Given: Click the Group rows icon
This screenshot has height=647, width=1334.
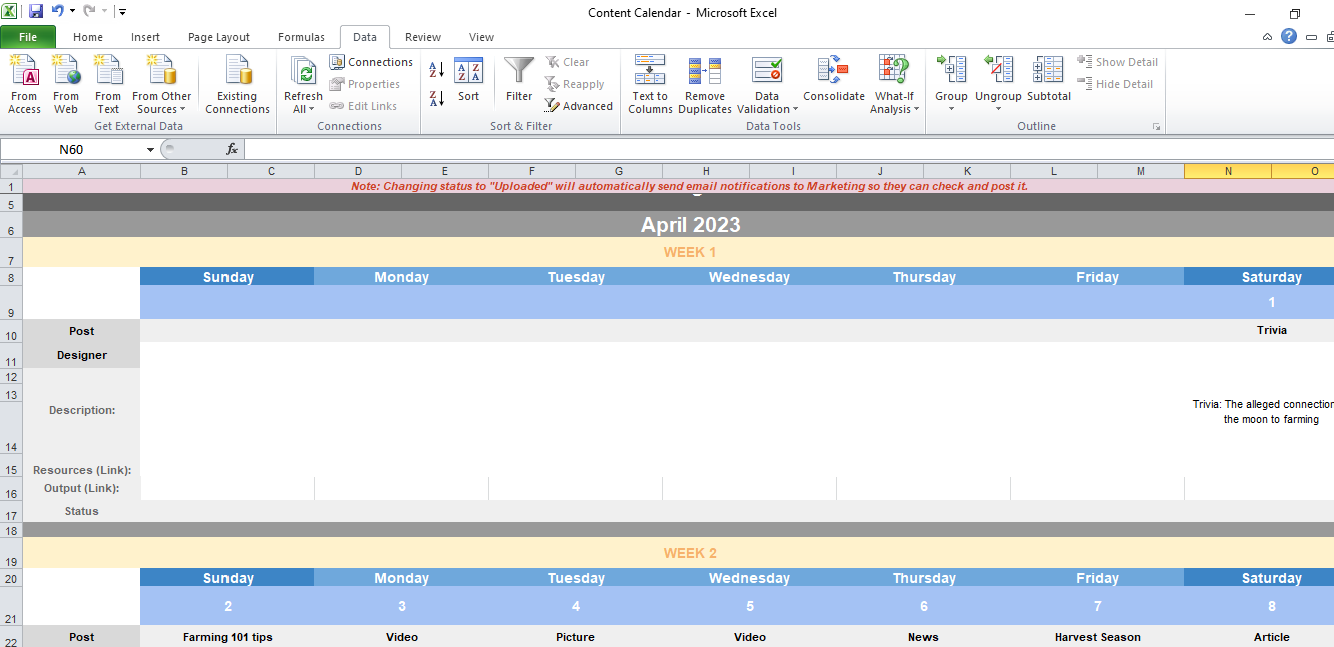Looking at the screenshot, I should [951, 70].
